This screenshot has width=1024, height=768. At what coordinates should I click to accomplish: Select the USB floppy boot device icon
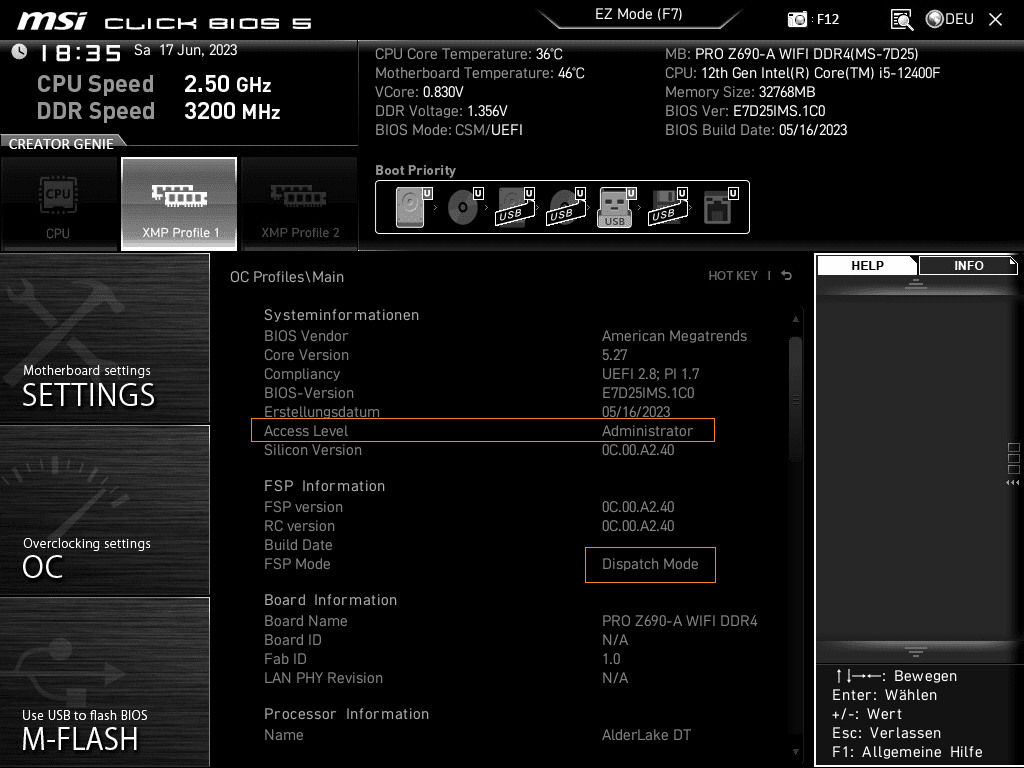[x=667, y=207]
